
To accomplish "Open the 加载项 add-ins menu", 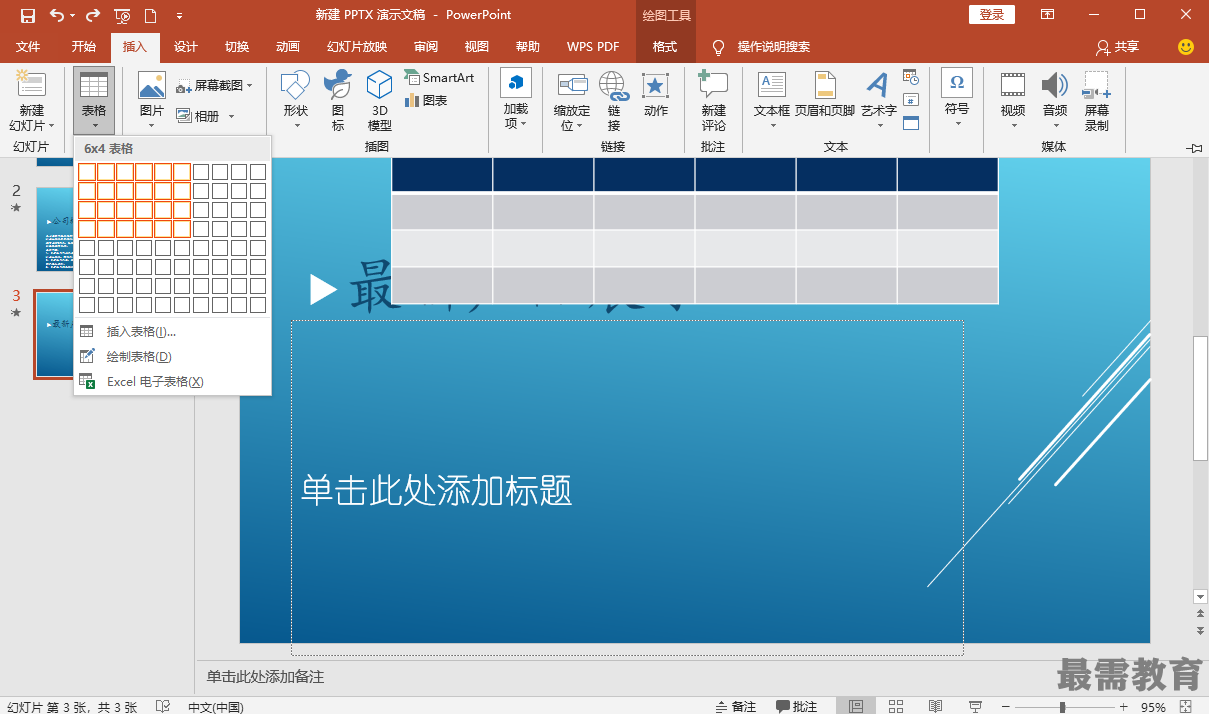I will coord(516,100).
